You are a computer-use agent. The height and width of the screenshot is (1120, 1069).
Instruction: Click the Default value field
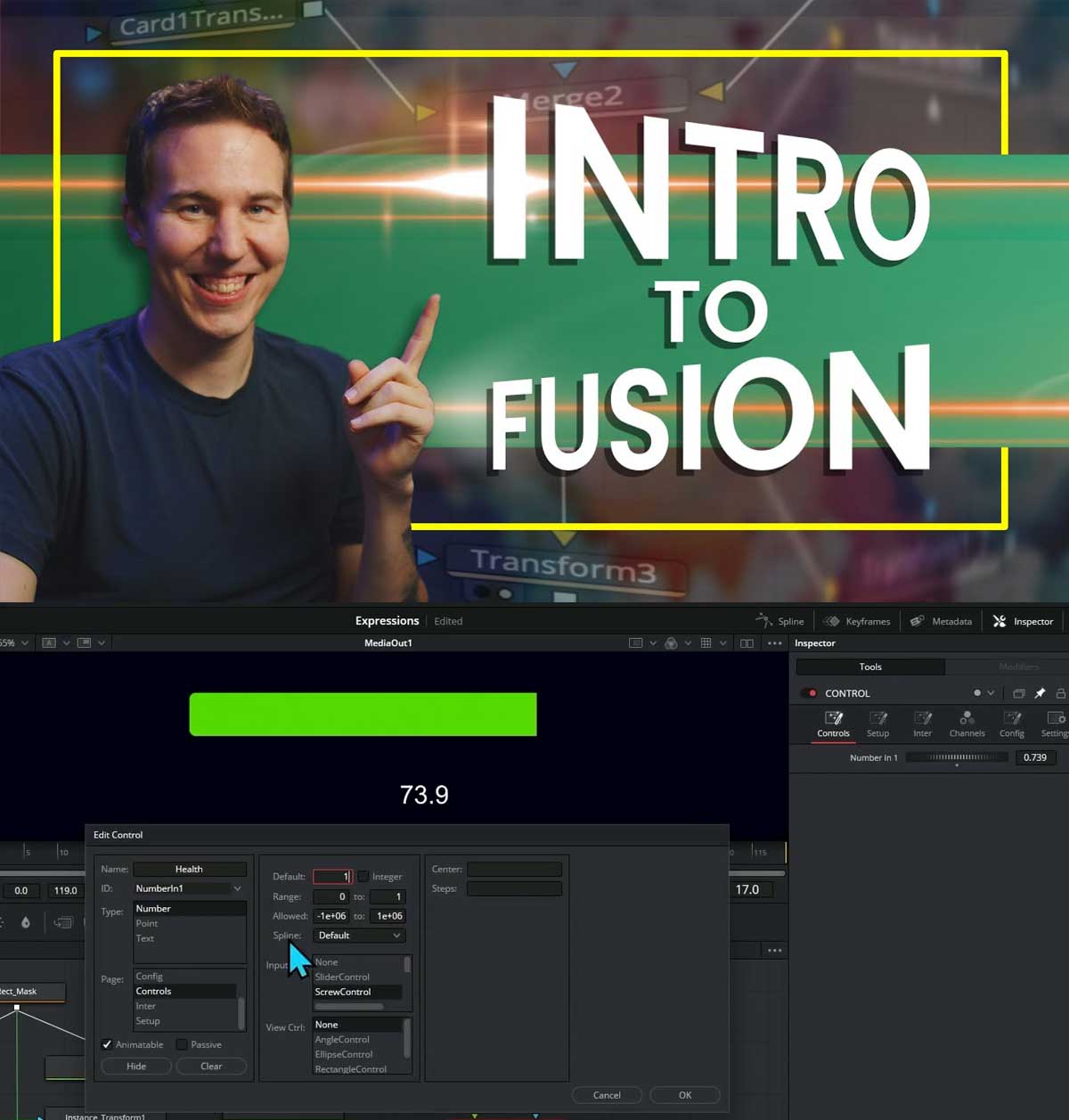point(332,877)
